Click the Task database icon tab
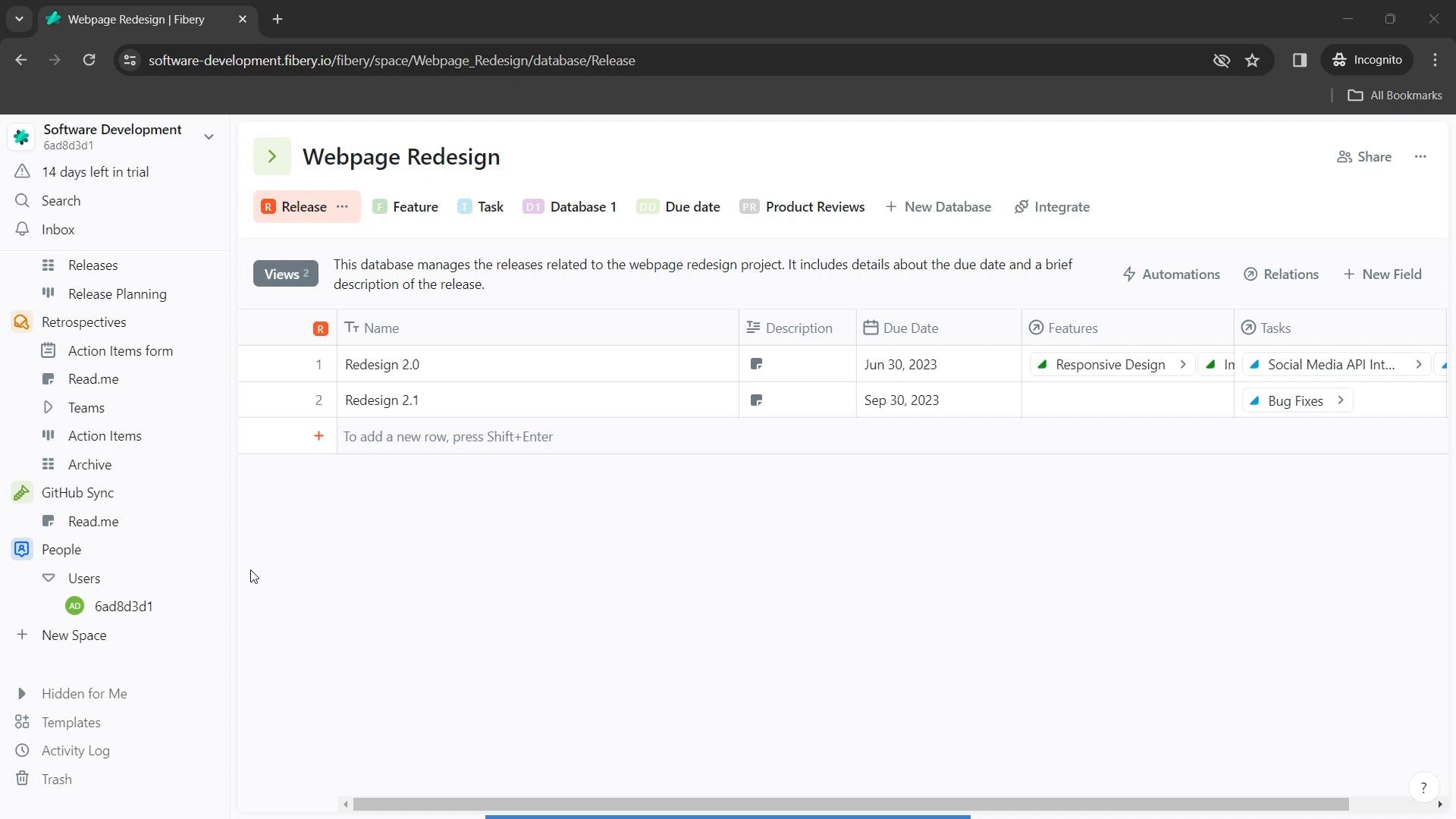This screenshot has height=819, width=1456. click(x=465, y=207)
